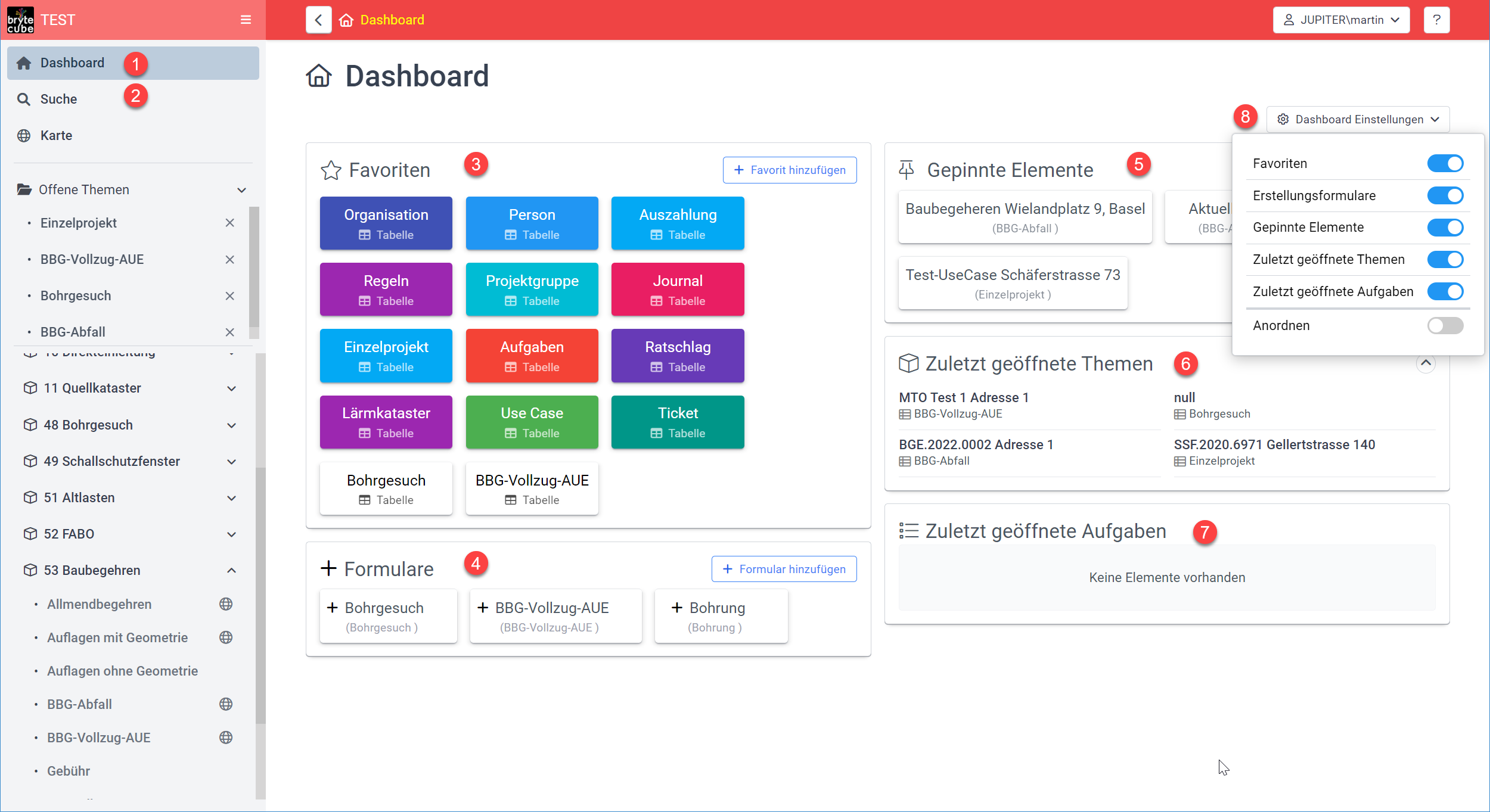Expand the 51 Altlasten group
Screen dimensions: 1490x812
[232, 498]
